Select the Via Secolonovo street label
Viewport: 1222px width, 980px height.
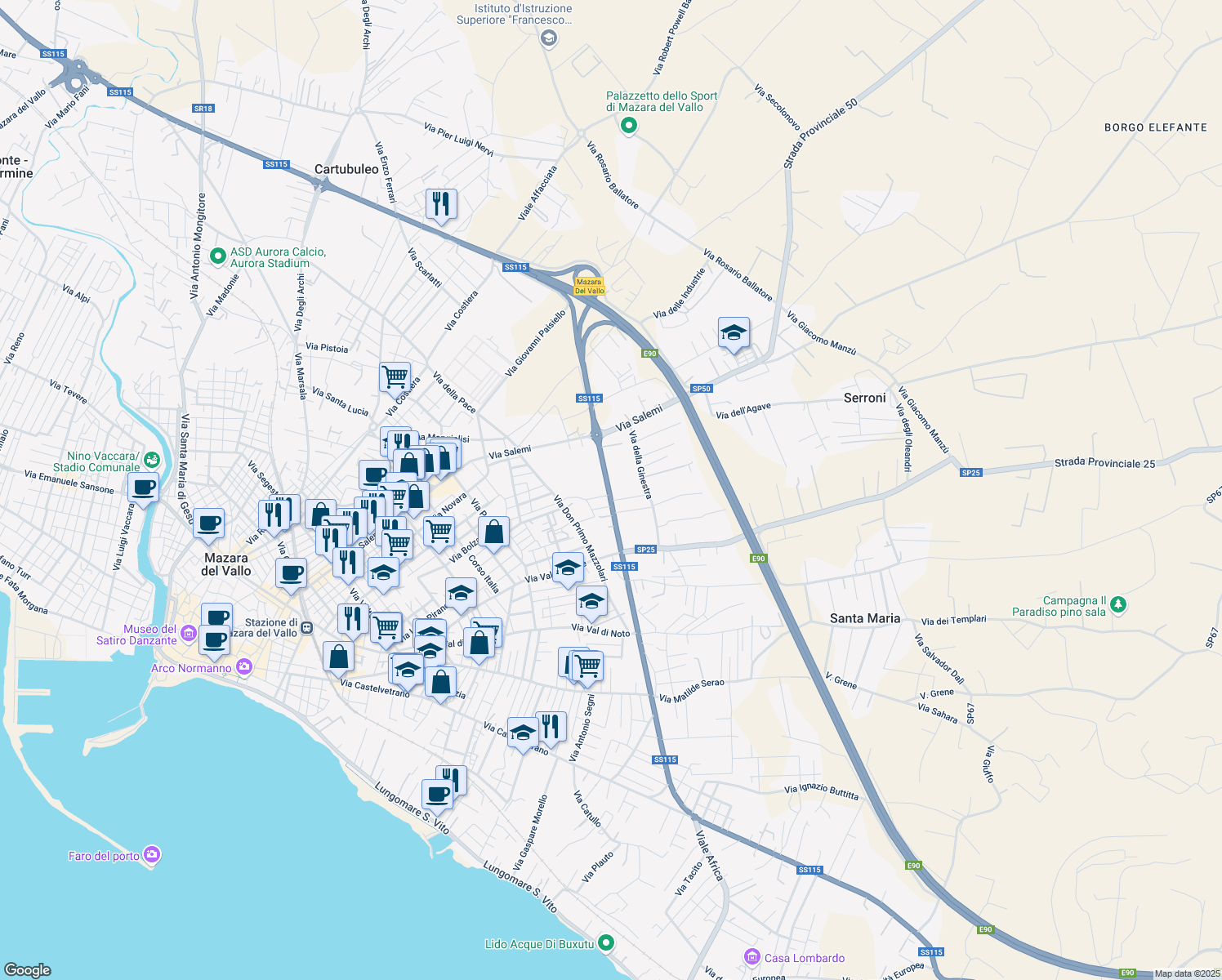777,107
